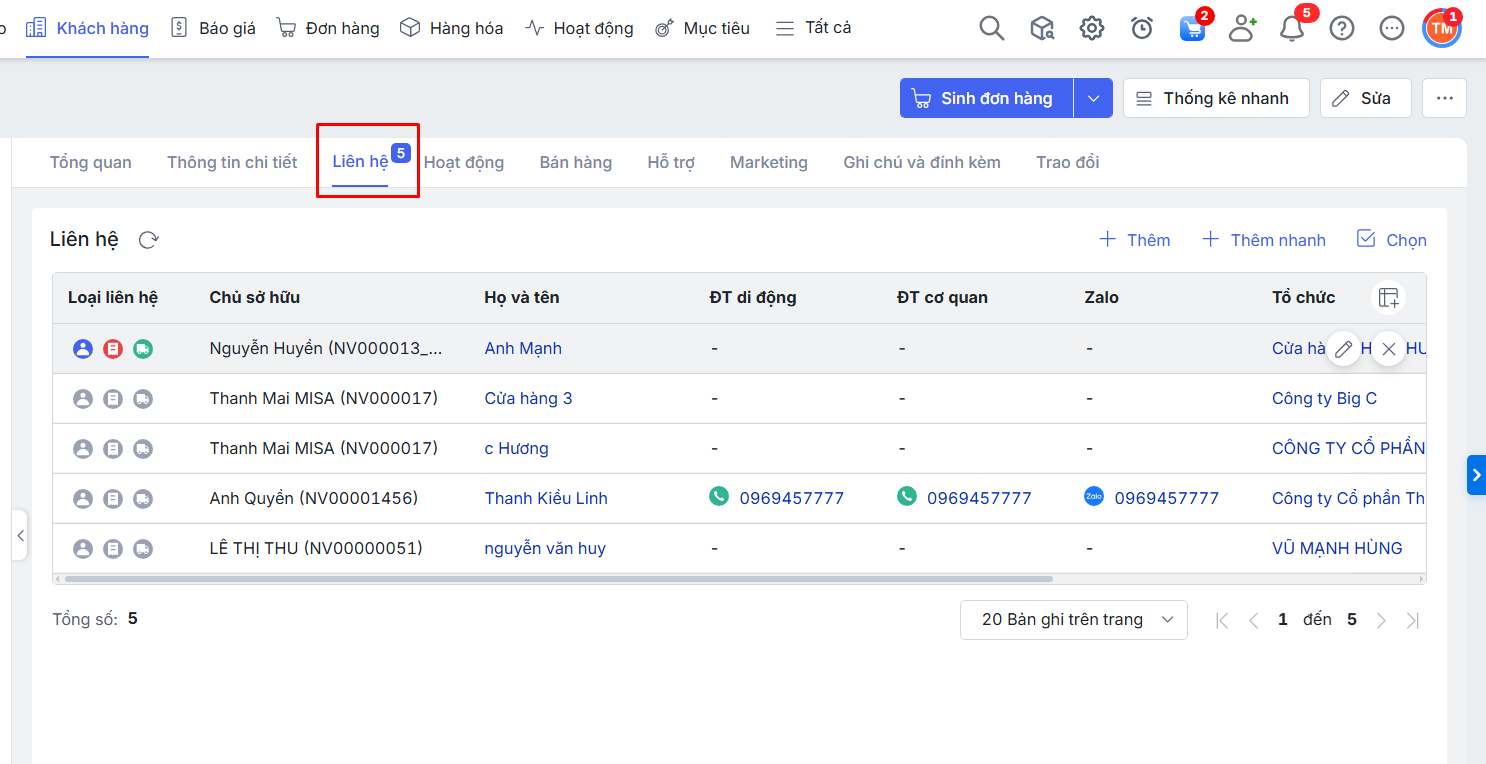1486x764 pixels.
Task: Click the pencil edit icon on first row
Action: click(x=1343, y=349)
